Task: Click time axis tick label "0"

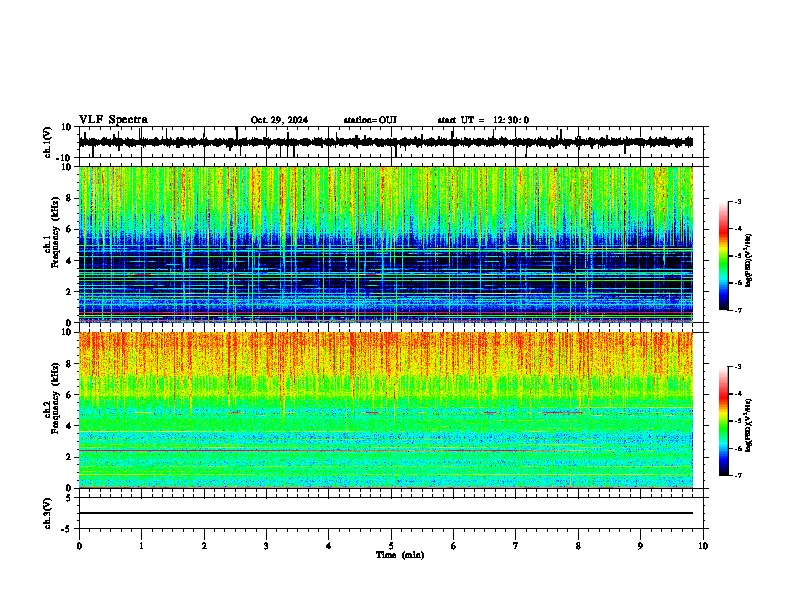Action: (x=79, y=546)
